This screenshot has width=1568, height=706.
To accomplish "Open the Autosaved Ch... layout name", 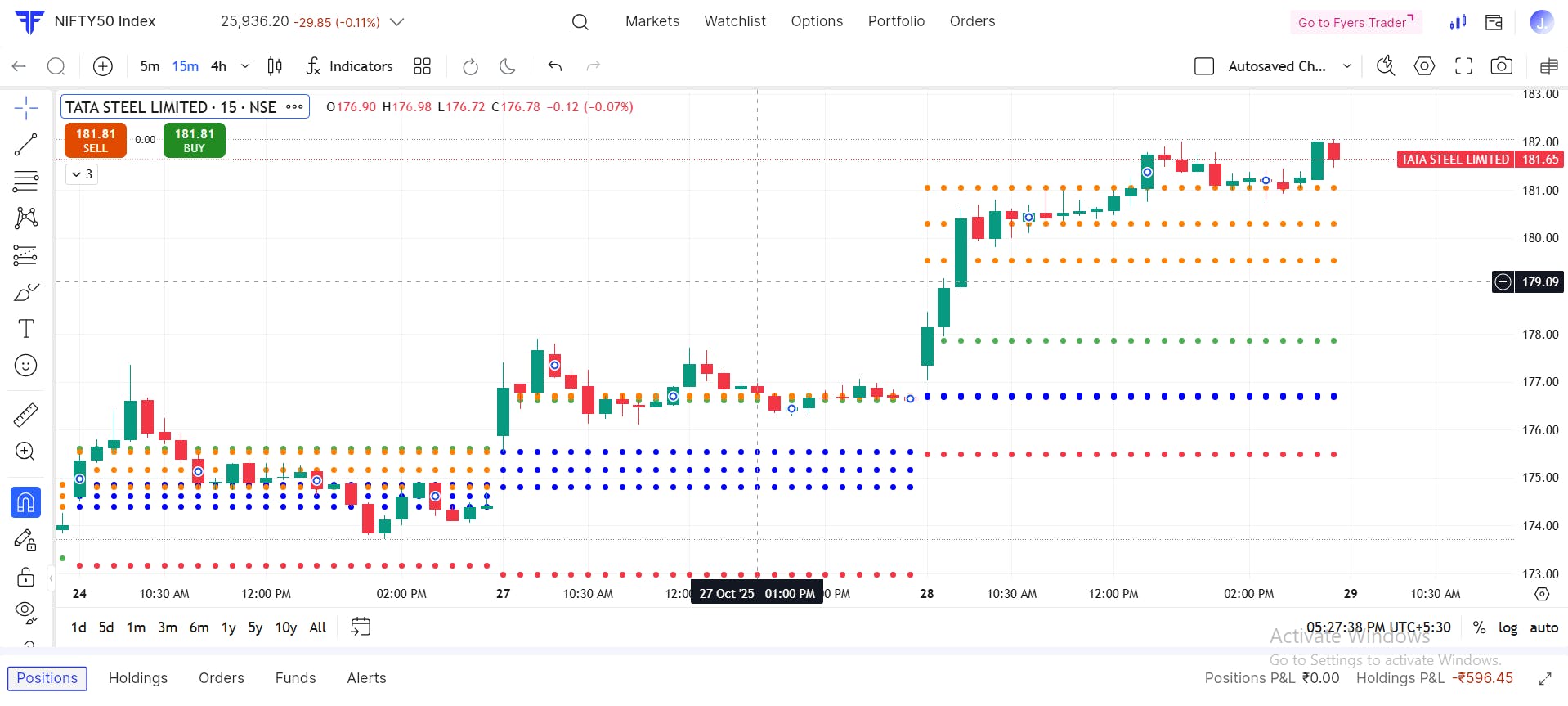I will pos(1277,66).
